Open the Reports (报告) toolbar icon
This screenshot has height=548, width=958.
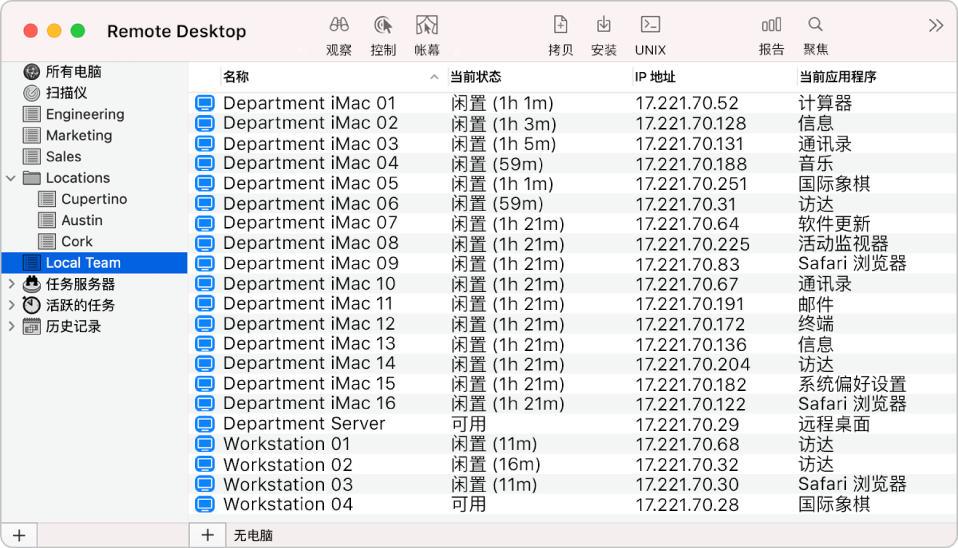pyautogui.click(x=771, y=25)
